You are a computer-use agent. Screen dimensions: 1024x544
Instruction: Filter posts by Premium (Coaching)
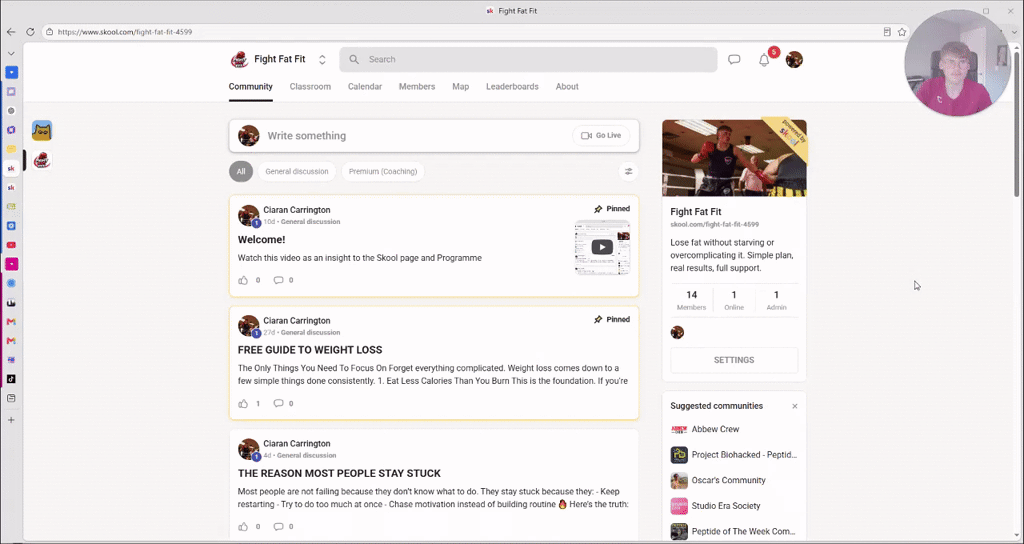click(x=383, y=172)
